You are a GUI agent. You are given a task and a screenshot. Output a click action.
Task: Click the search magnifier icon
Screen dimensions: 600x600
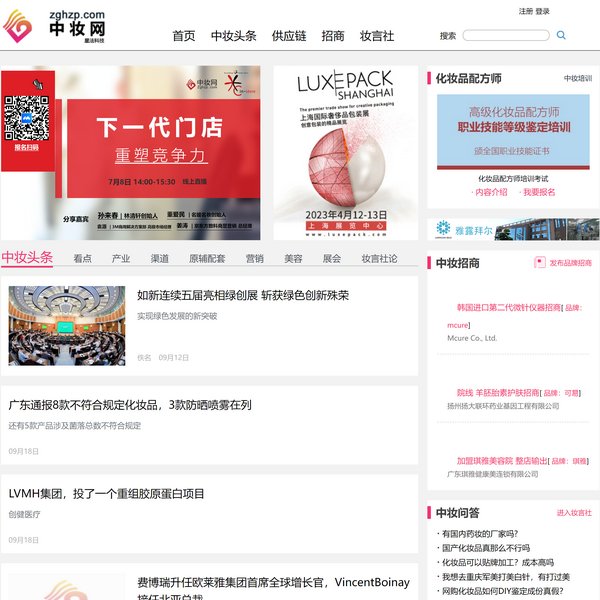click(x=561, y=35)
